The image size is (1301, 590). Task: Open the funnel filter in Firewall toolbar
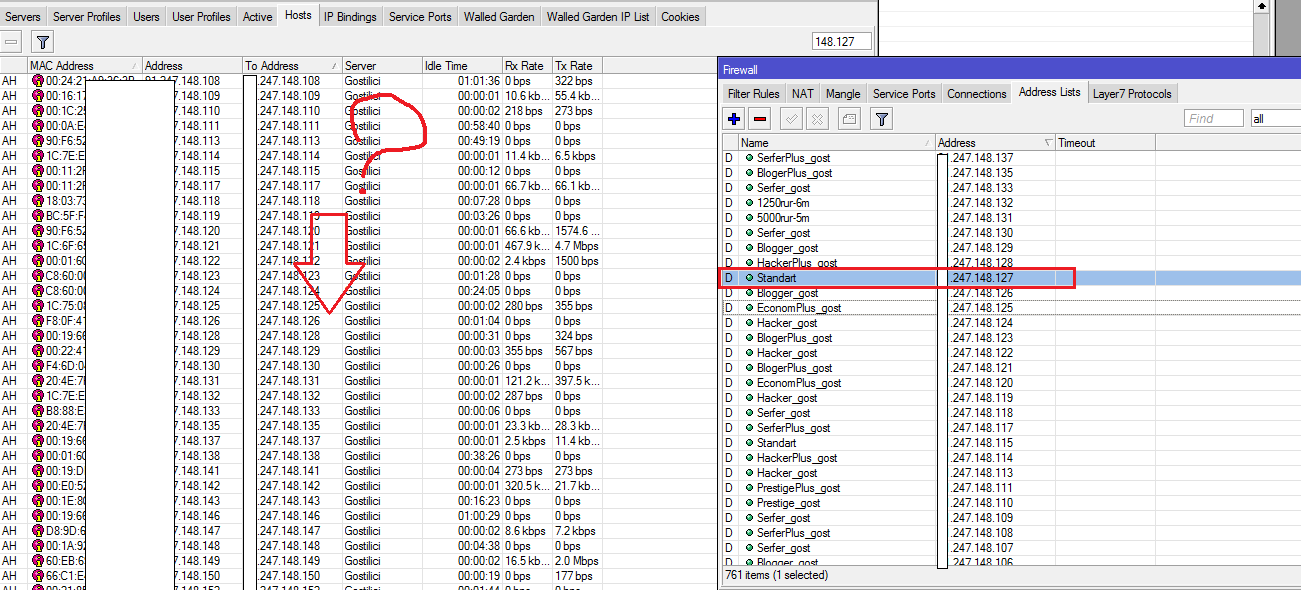pos(881,119)
